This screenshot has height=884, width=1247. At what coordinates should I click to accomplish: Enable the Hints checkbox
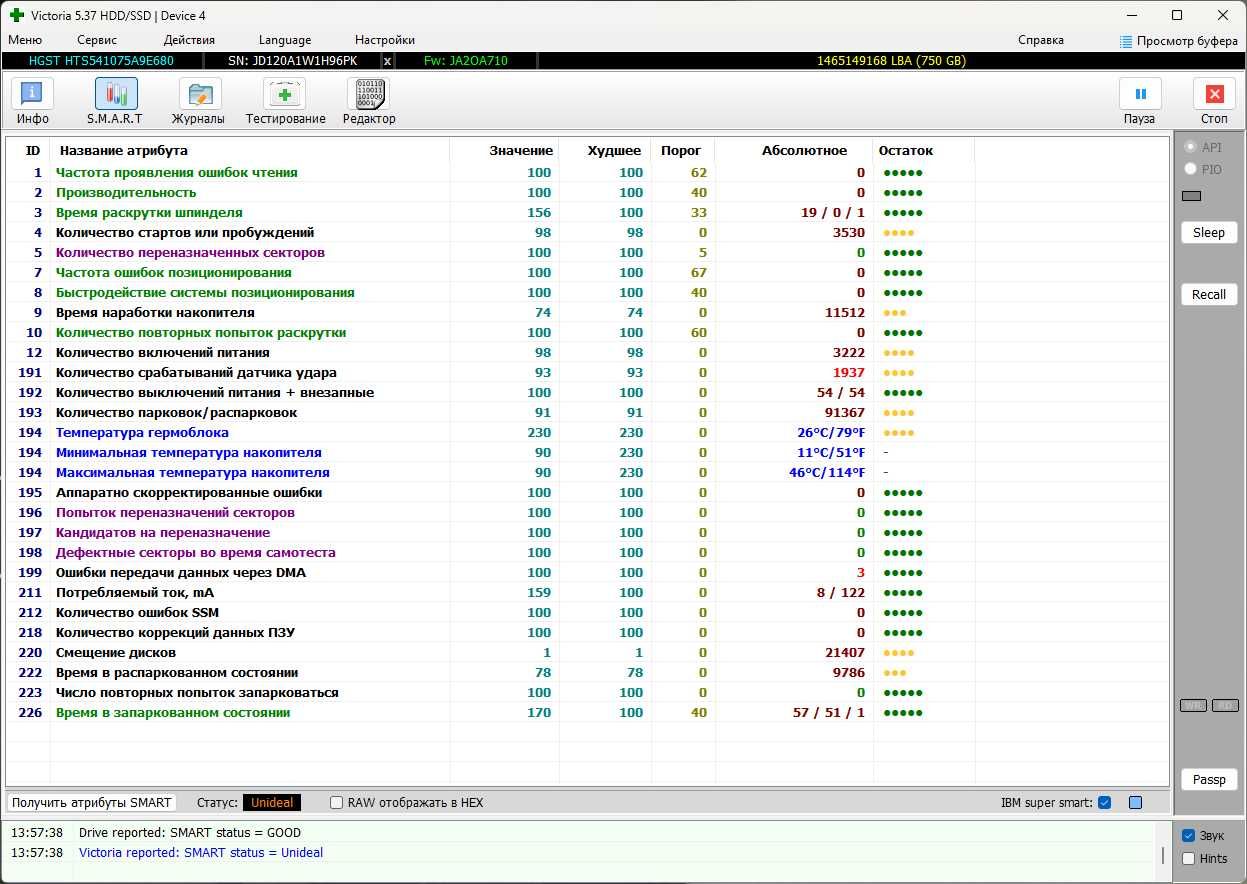(1188, 858)
